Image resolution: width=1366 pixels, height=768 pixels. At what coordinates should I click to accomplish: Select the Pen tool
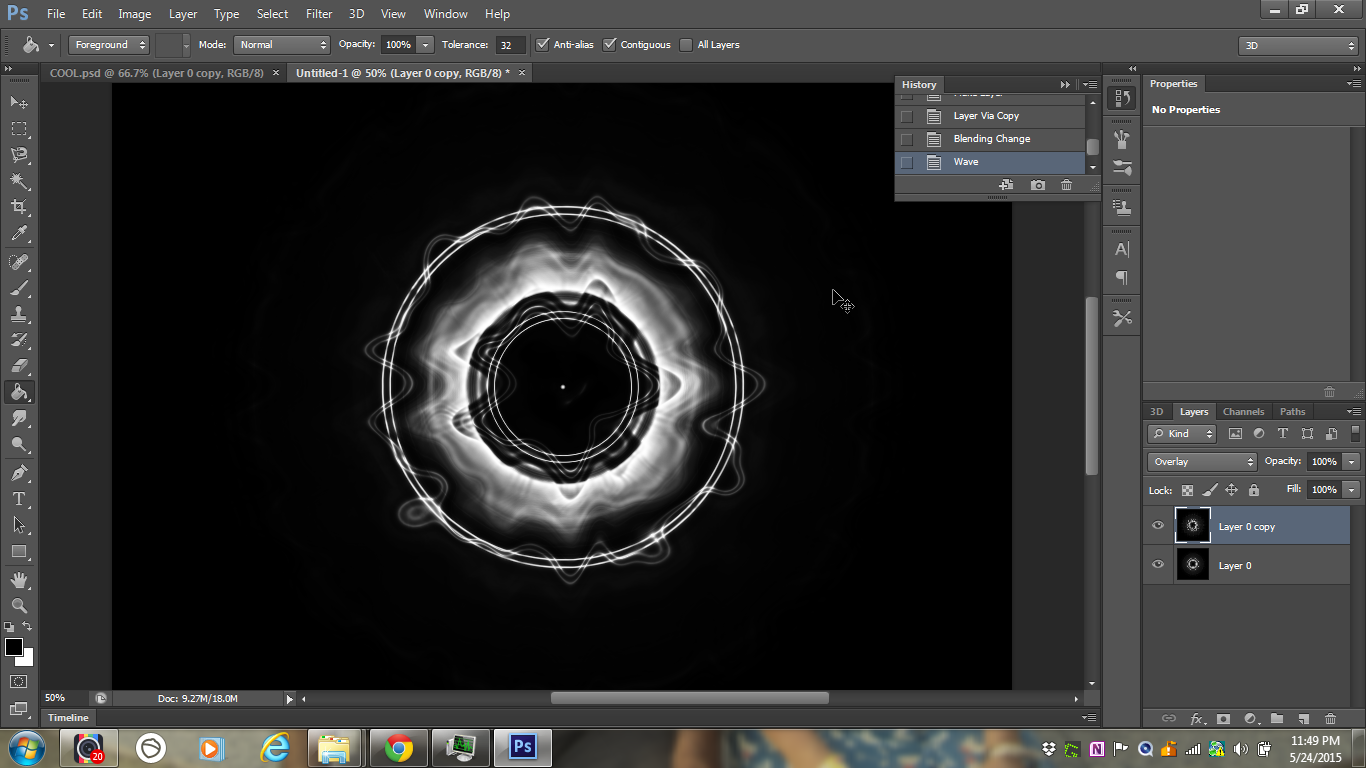coord(19,472)
